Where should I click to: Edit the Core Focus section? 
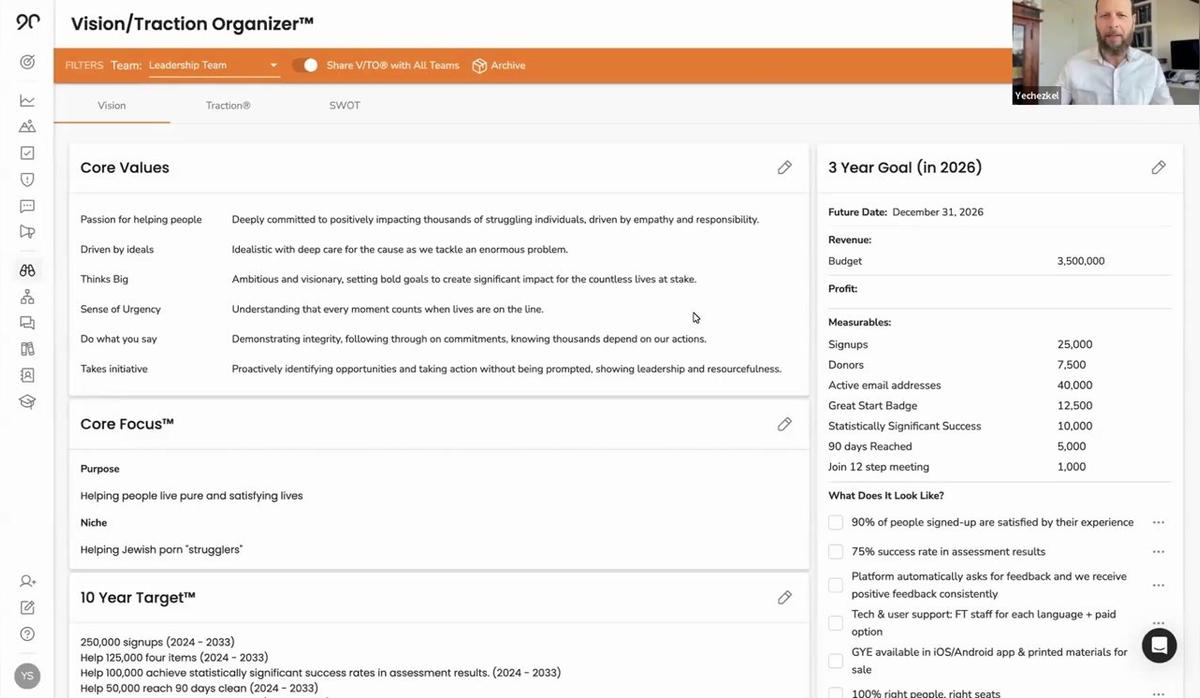click(x=785, y=424)
